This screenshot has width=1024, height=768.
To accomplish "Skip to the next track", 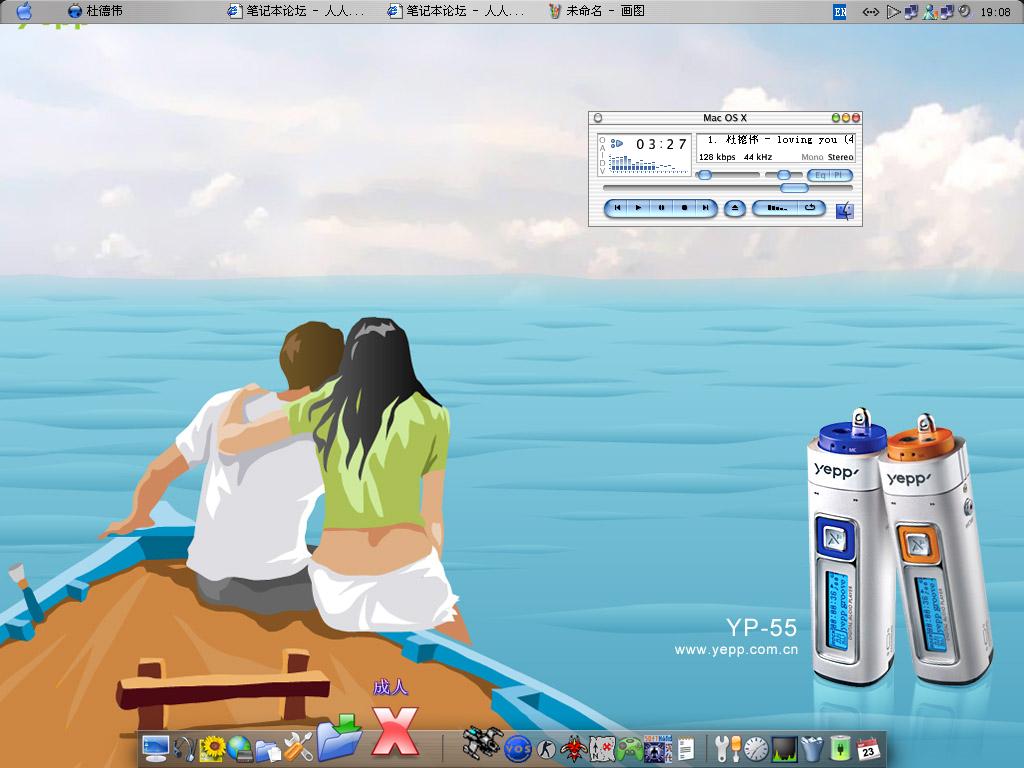I will pyautogui.click(x=706, y=208).
